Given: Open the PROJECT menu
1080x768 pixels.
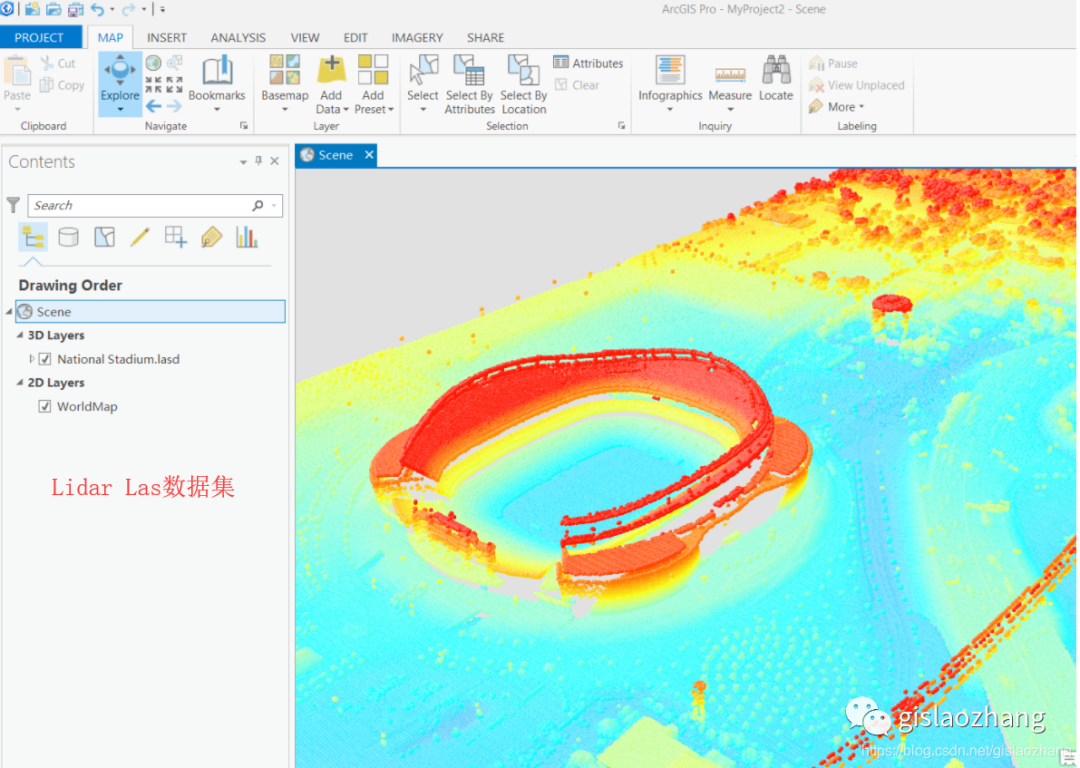Looking at the screenshot, I should [40, 37].
